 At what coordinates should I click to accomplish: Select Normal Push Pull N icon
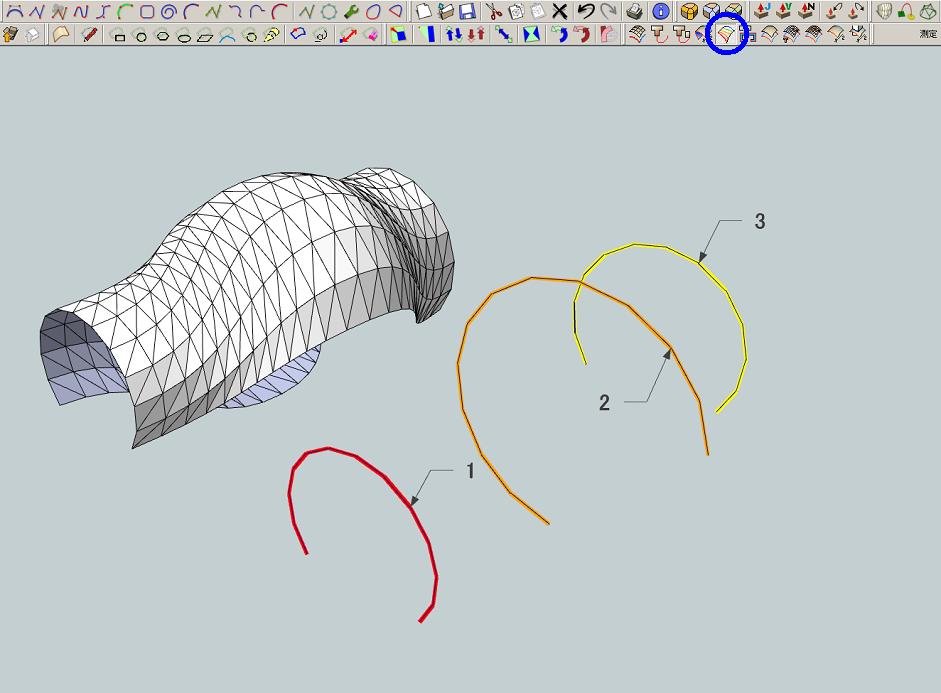(x=807, y=11)
